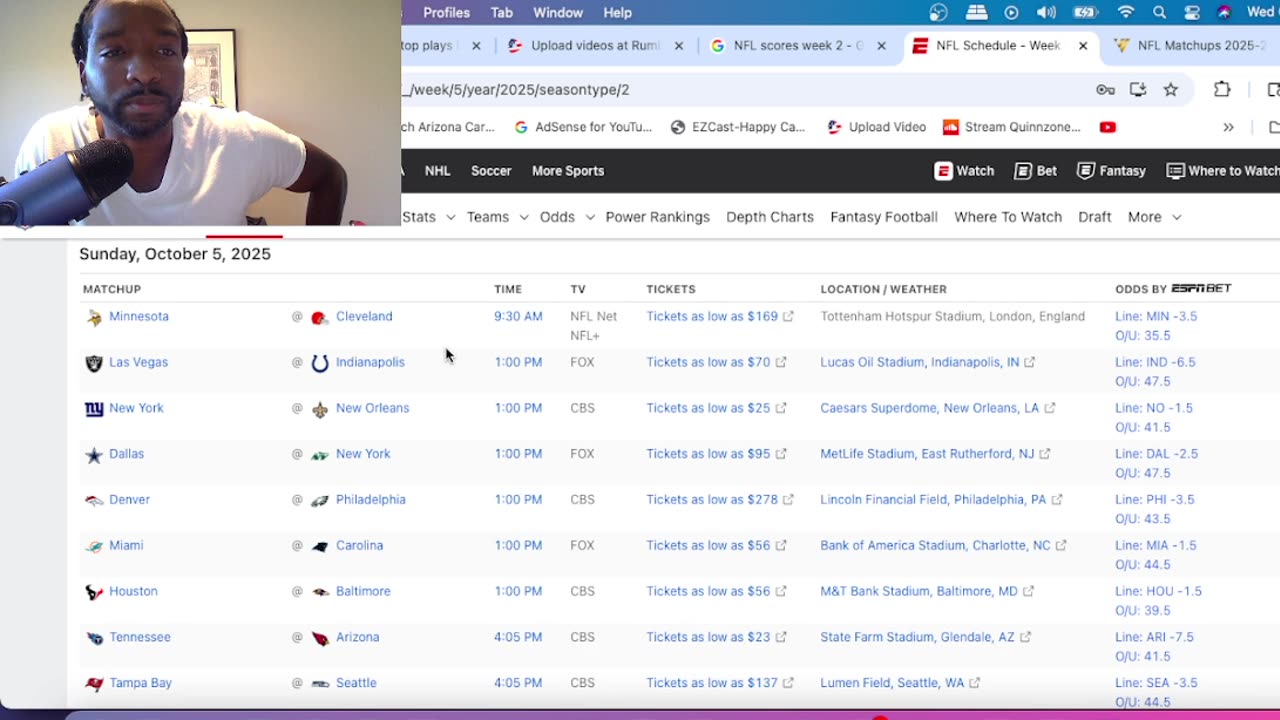Open the 'AdSense for YouTu...' bookmark
The width and height of the screenshot is (1280, 720).
(583, 127)
